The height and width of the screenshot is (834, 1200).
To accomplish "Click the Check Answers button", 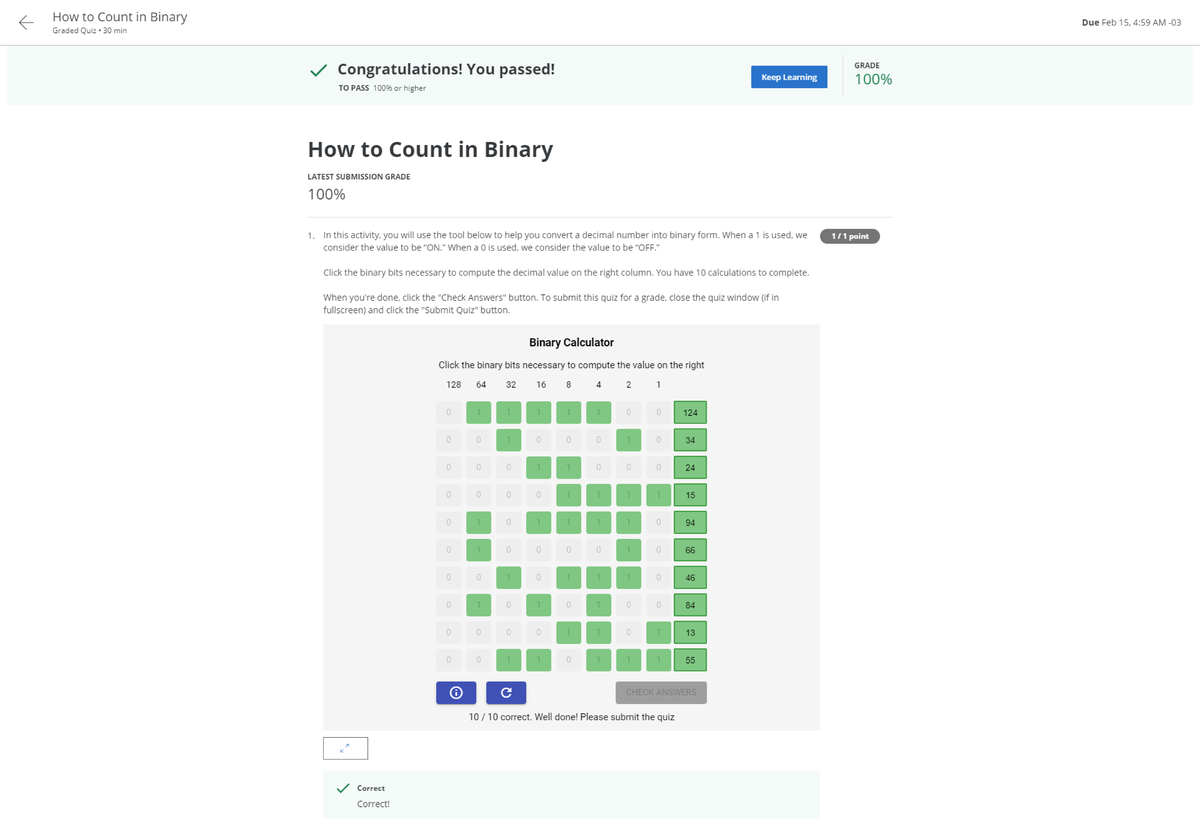I will 660,692.
